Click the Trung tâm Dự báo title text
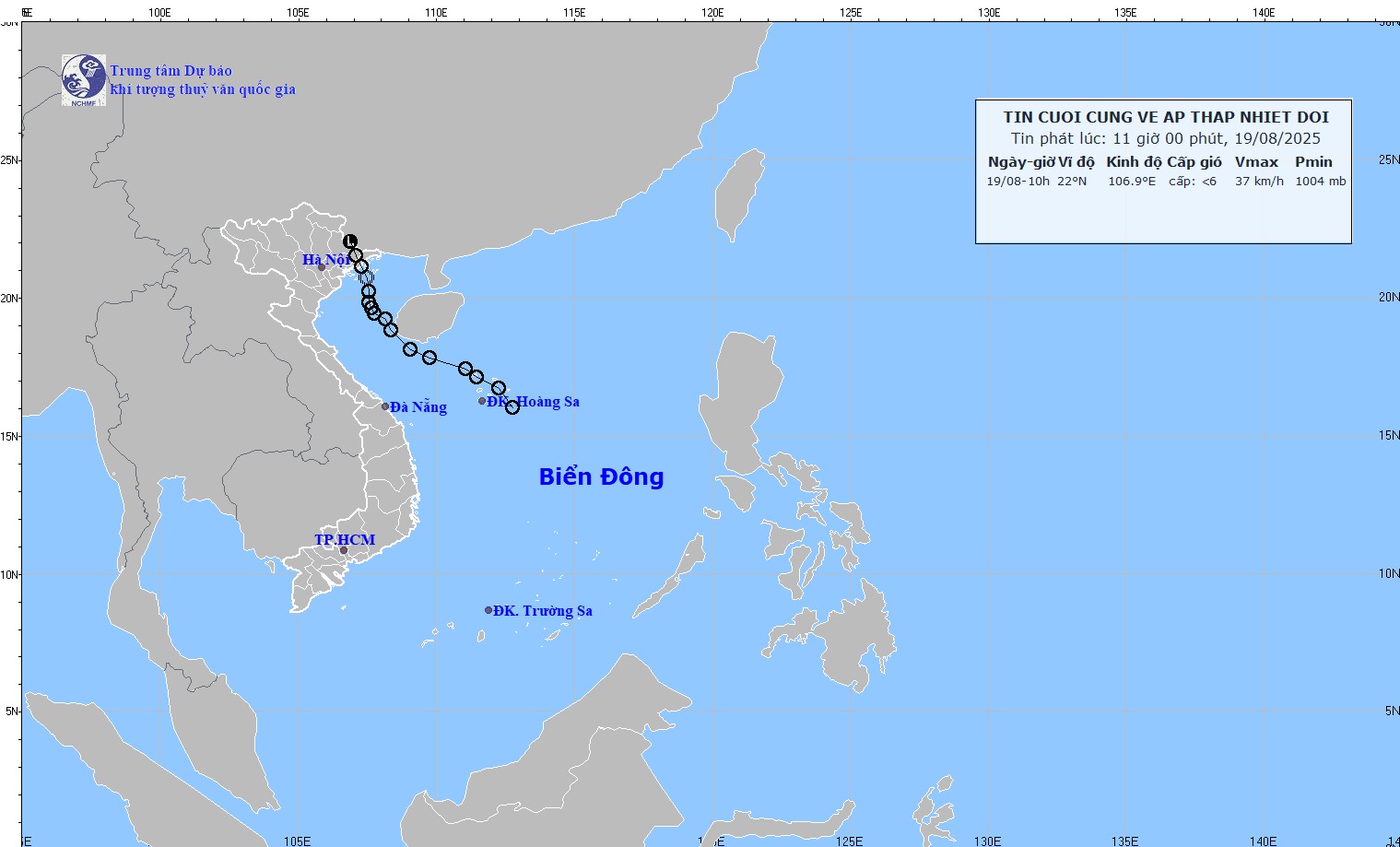This screenshot has width=1400, height=847. [x=171, y=71]
